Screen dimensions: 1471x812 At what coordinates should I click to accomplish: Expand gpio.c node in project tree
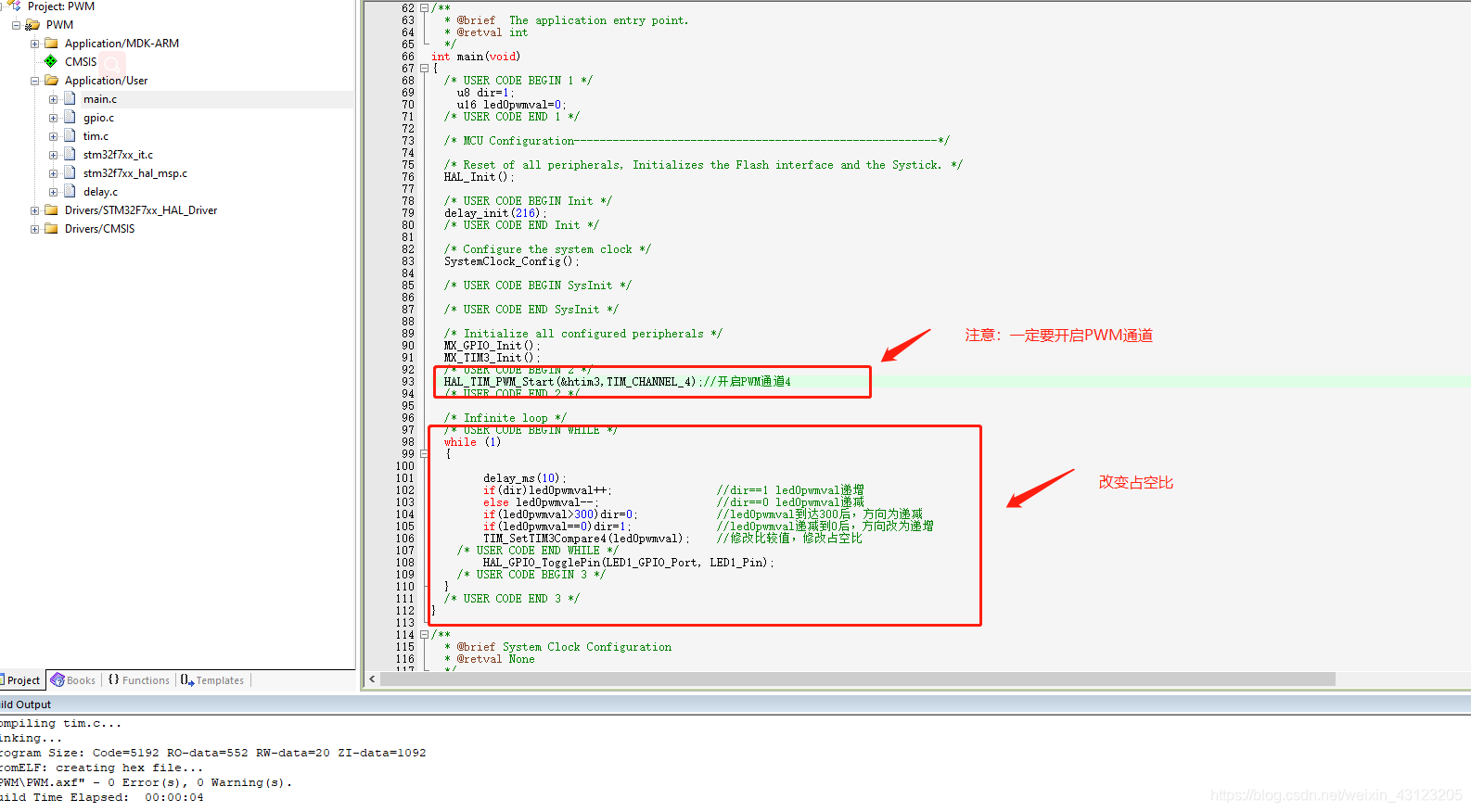click(53, 118)
